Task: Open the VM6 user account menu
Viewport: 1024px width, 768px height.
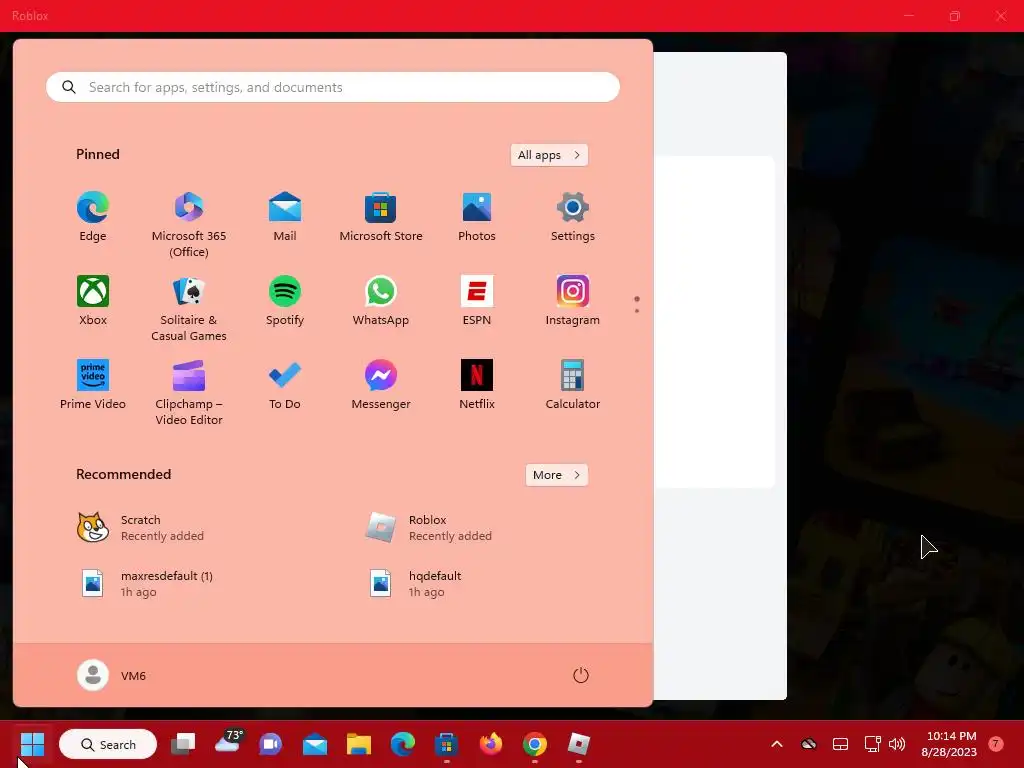Action: 112,675
